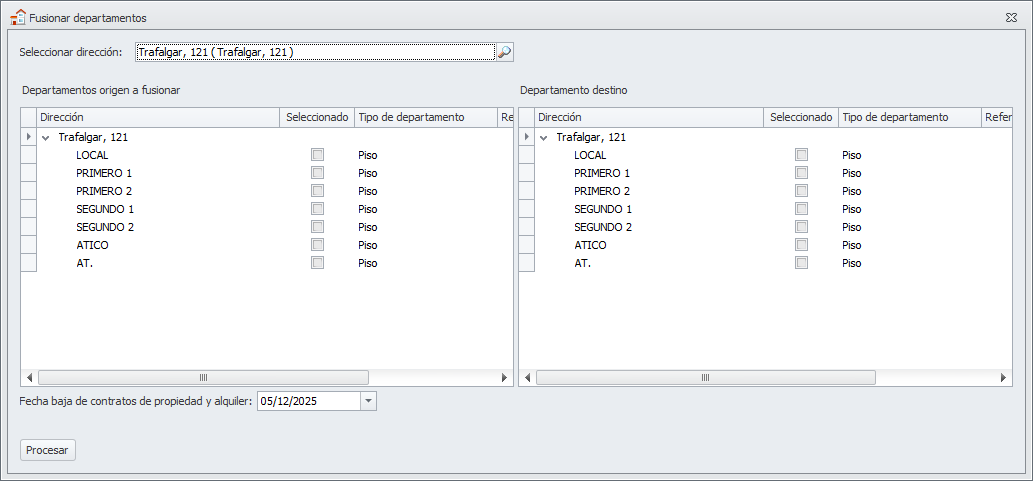Click left scroll arrow of origin grid
Image resolution: width=1033 pixels, height=481 pixels.
coord(29,378)
